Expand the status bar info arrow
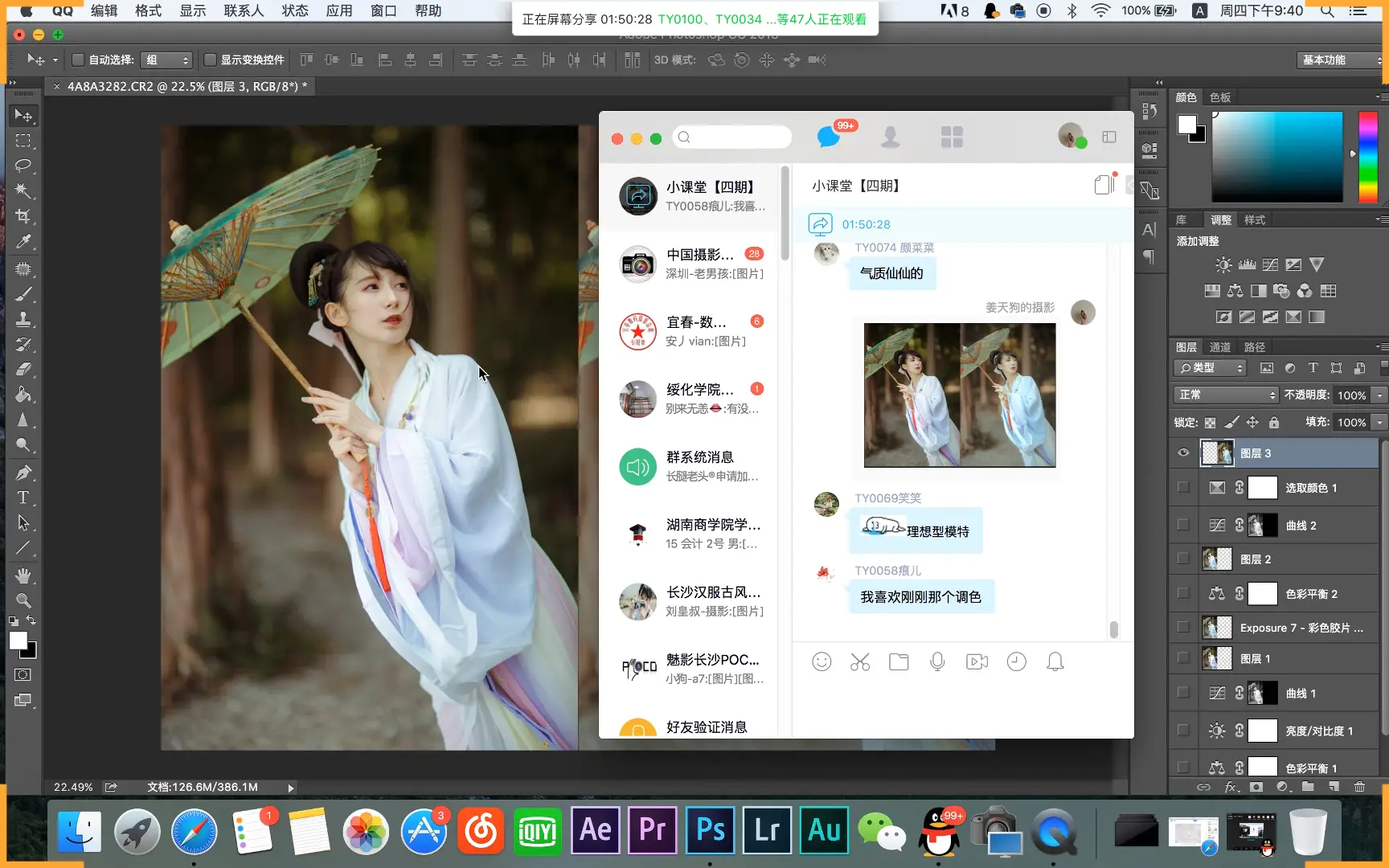The width and height of the screenshot is (1389, 868). [290, 788]
